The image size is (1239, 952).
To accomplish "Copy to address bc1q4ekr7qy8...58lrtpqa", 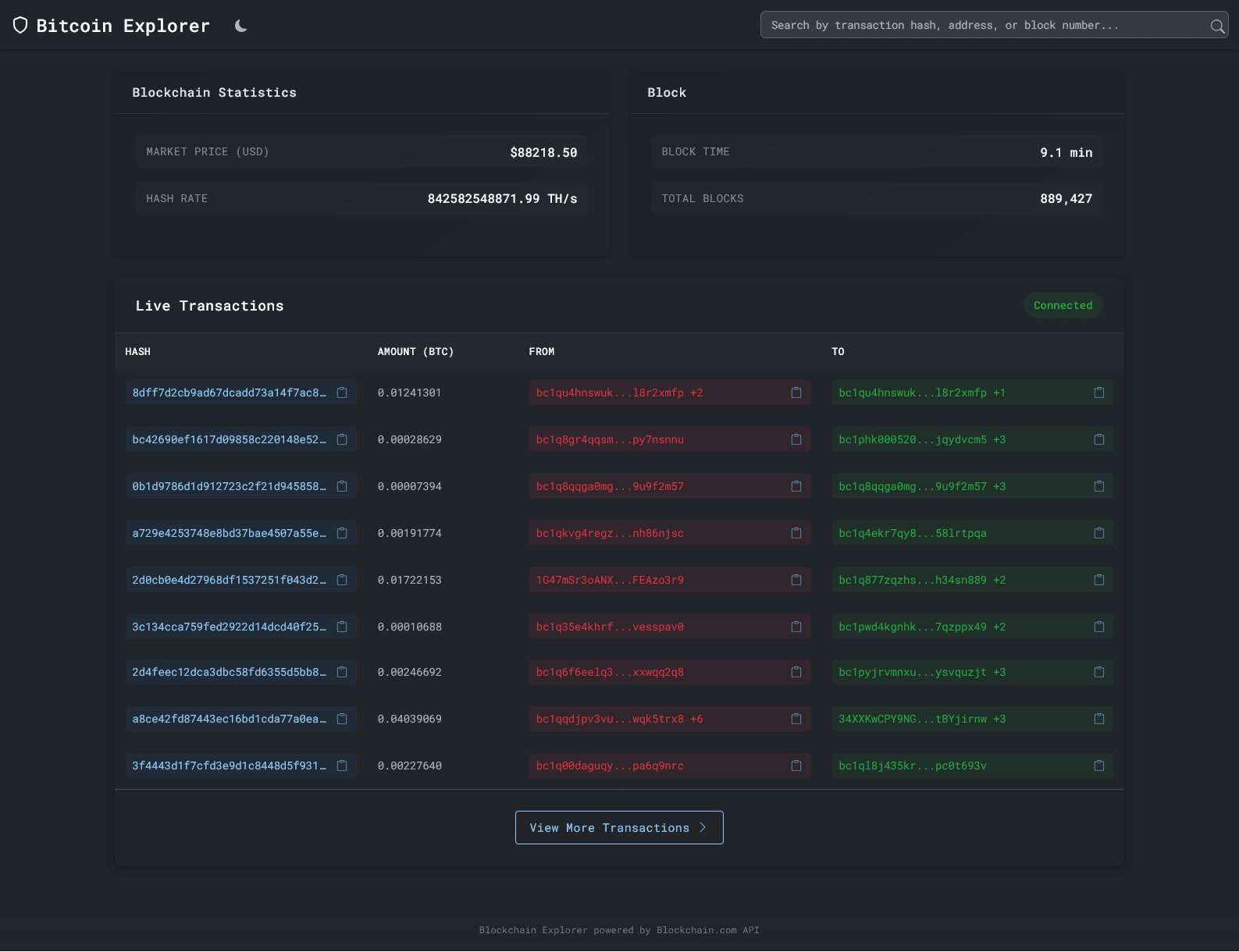I will point(1099,533).
